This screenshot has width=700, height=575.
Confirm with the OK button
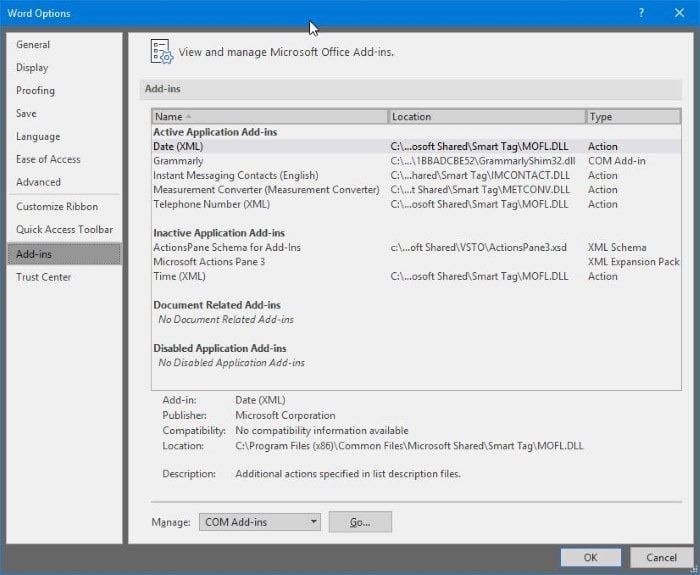590,558
